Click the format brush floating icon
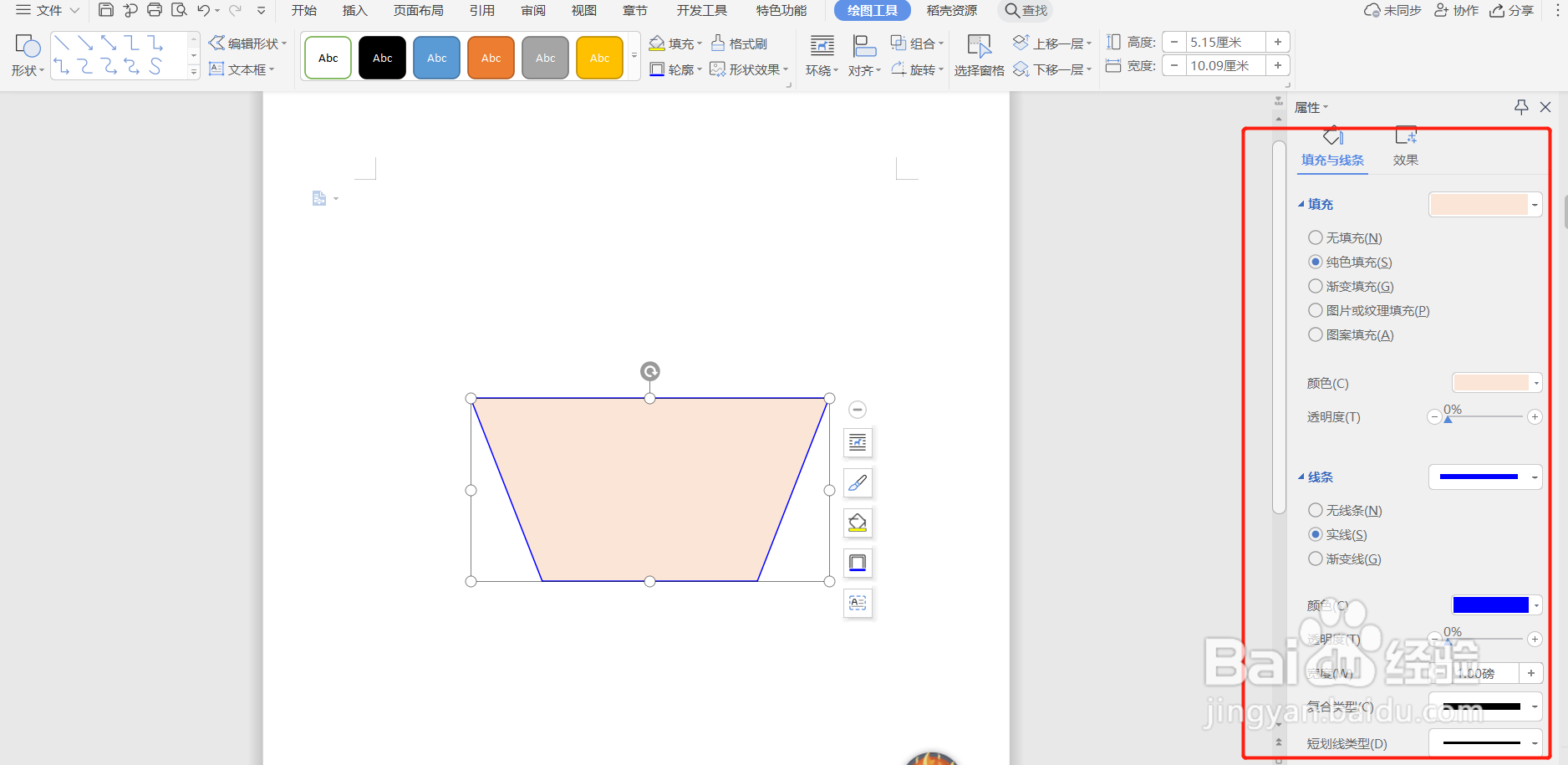 pos(858,482)
